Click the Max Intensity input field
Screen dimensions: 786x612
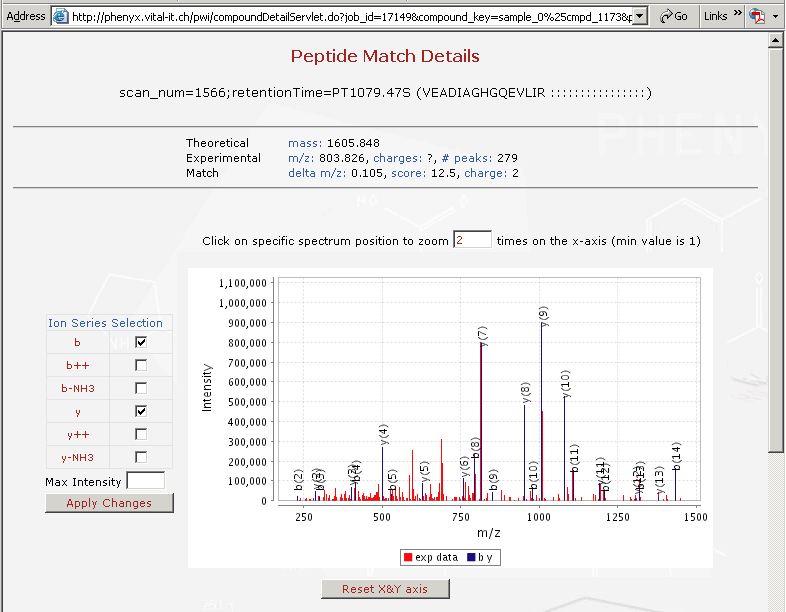(x=145, y=481)
